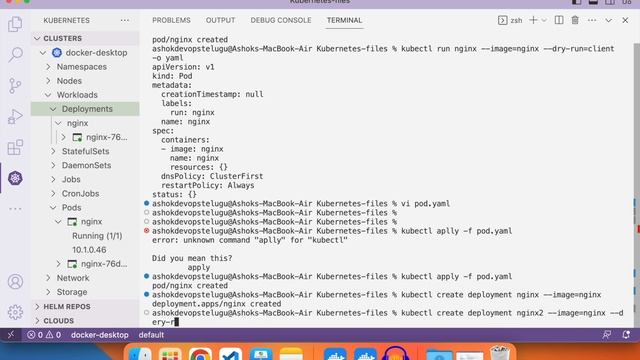Expand the Storage node
Image resolution: width=640 pixels, height=360 pixels.
point(48,292)
